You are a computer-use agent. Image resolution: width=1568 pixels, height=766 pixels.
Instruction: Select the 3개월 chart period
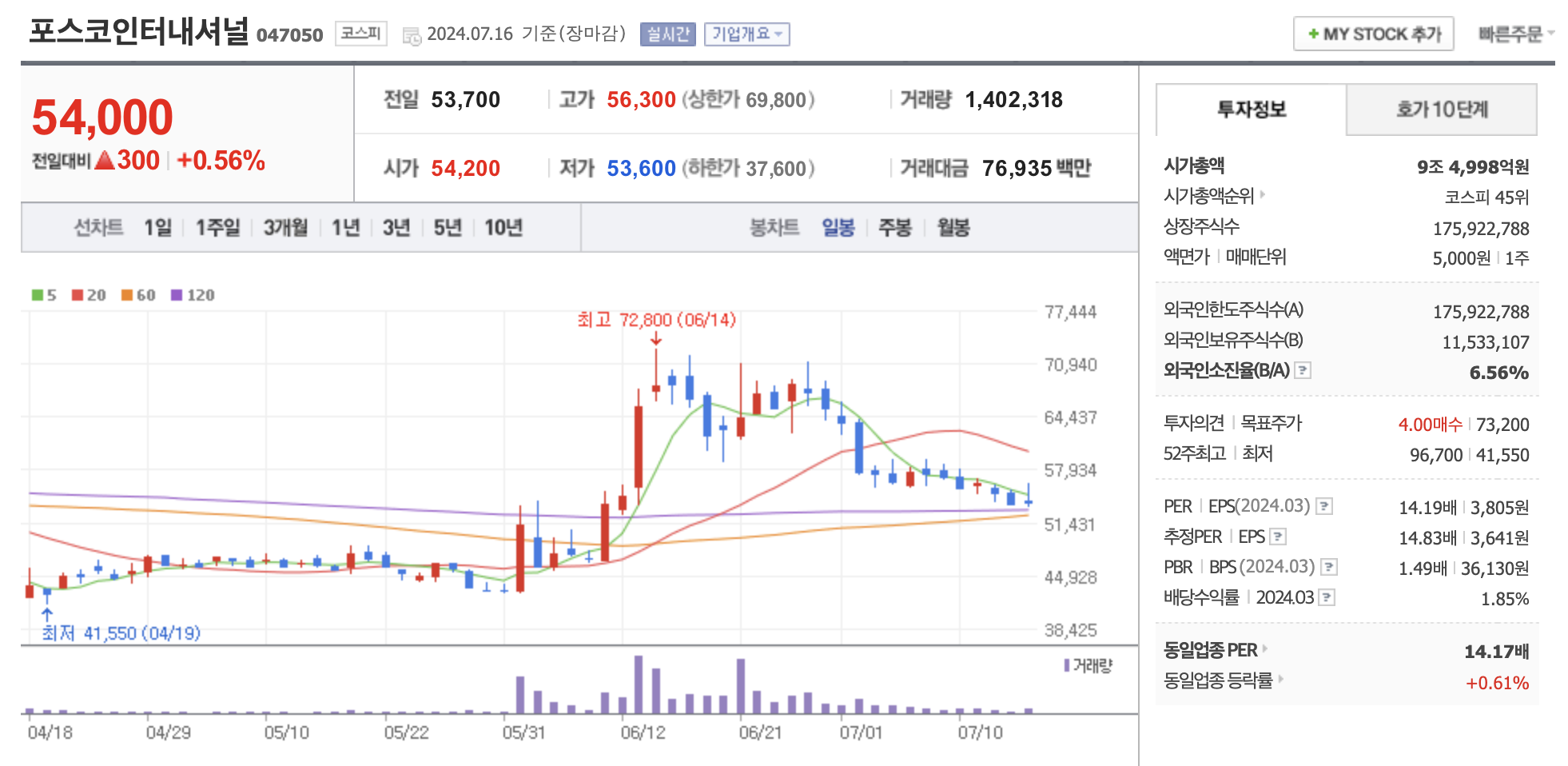[286, 227]
